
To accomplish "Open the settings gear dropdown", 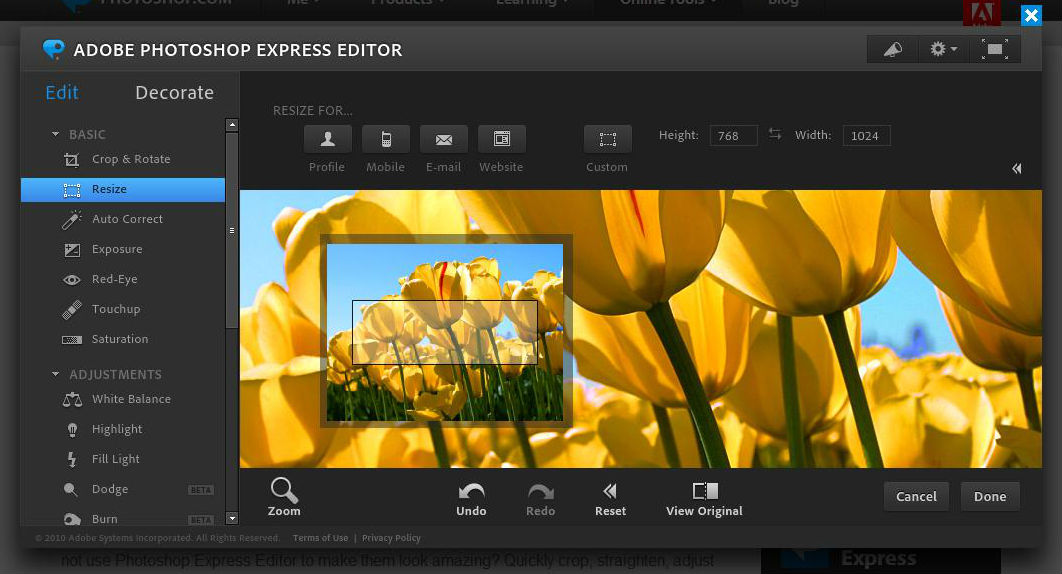I will (943, 49).
